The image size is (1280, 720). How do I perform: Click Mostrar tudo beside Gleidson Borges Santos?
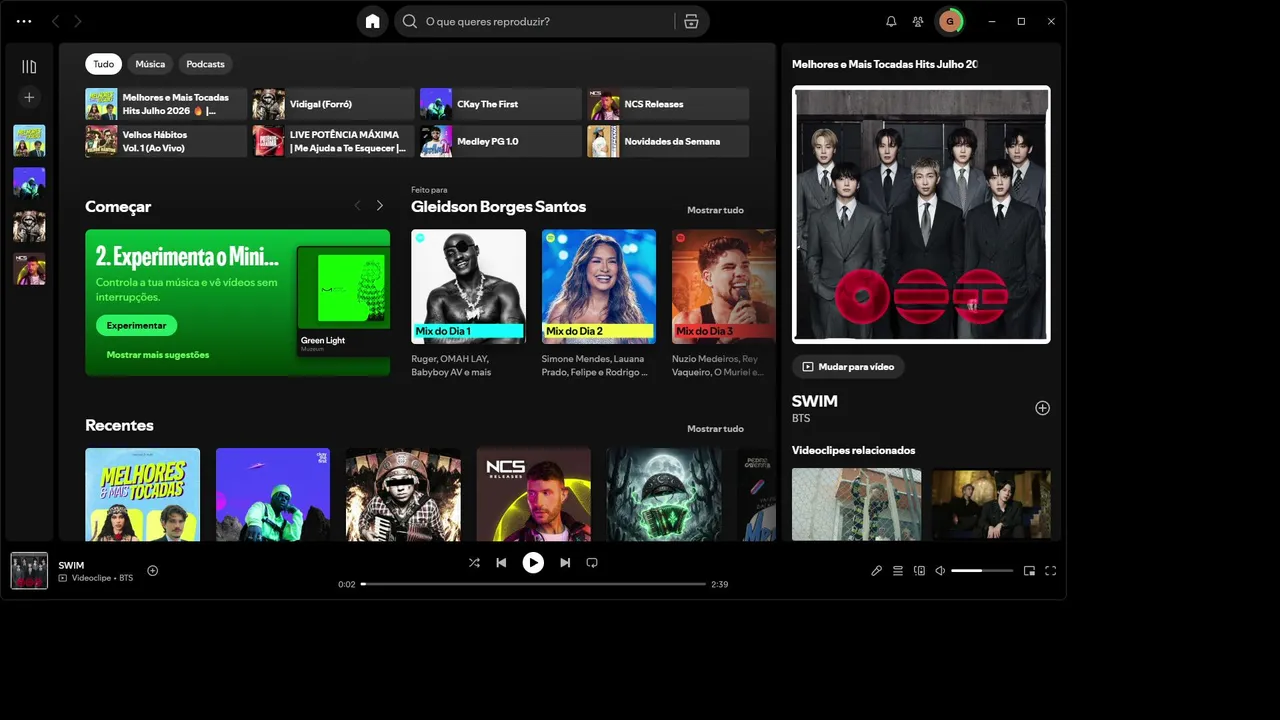pyautogui.click(x=715, y=210)
